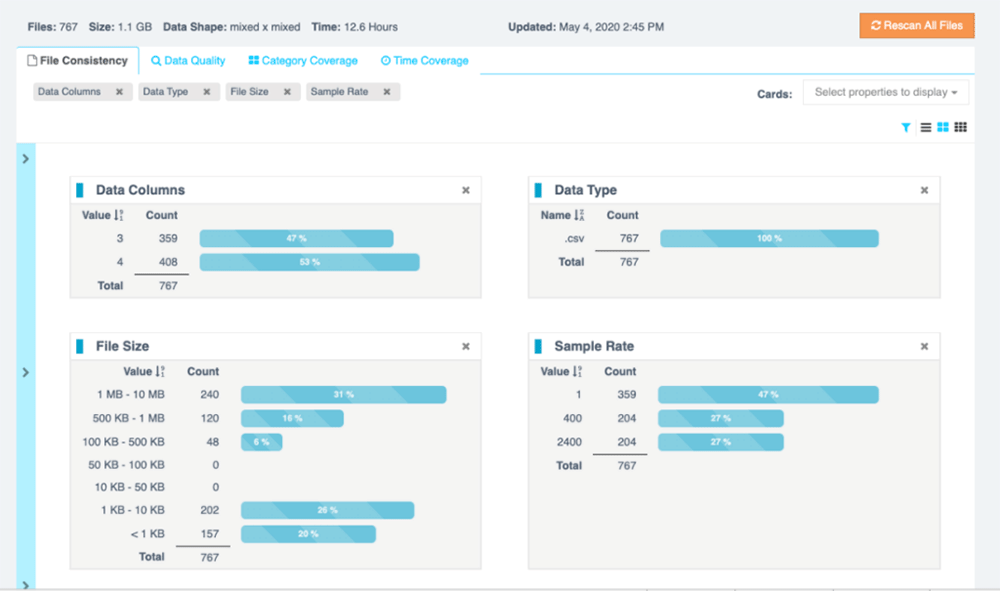Open the Select properties to display dropdown

click(886, 92)
